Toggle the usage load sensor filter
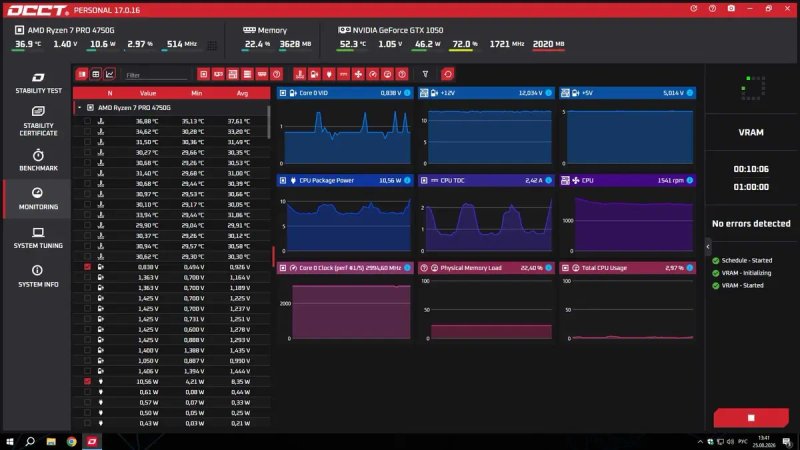This screenshot has height=450, width=800. (387, 74)
